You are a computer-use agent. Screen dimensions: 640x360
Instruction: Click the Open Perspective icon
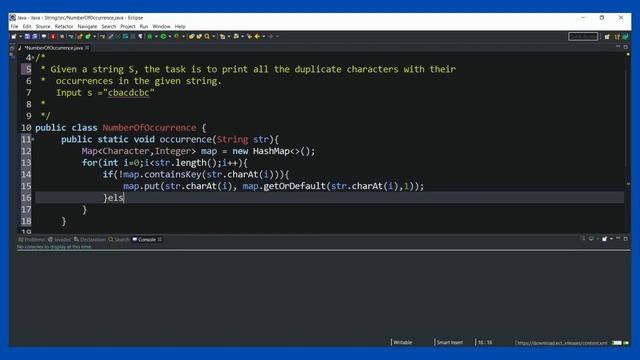[x=607, y=36]
